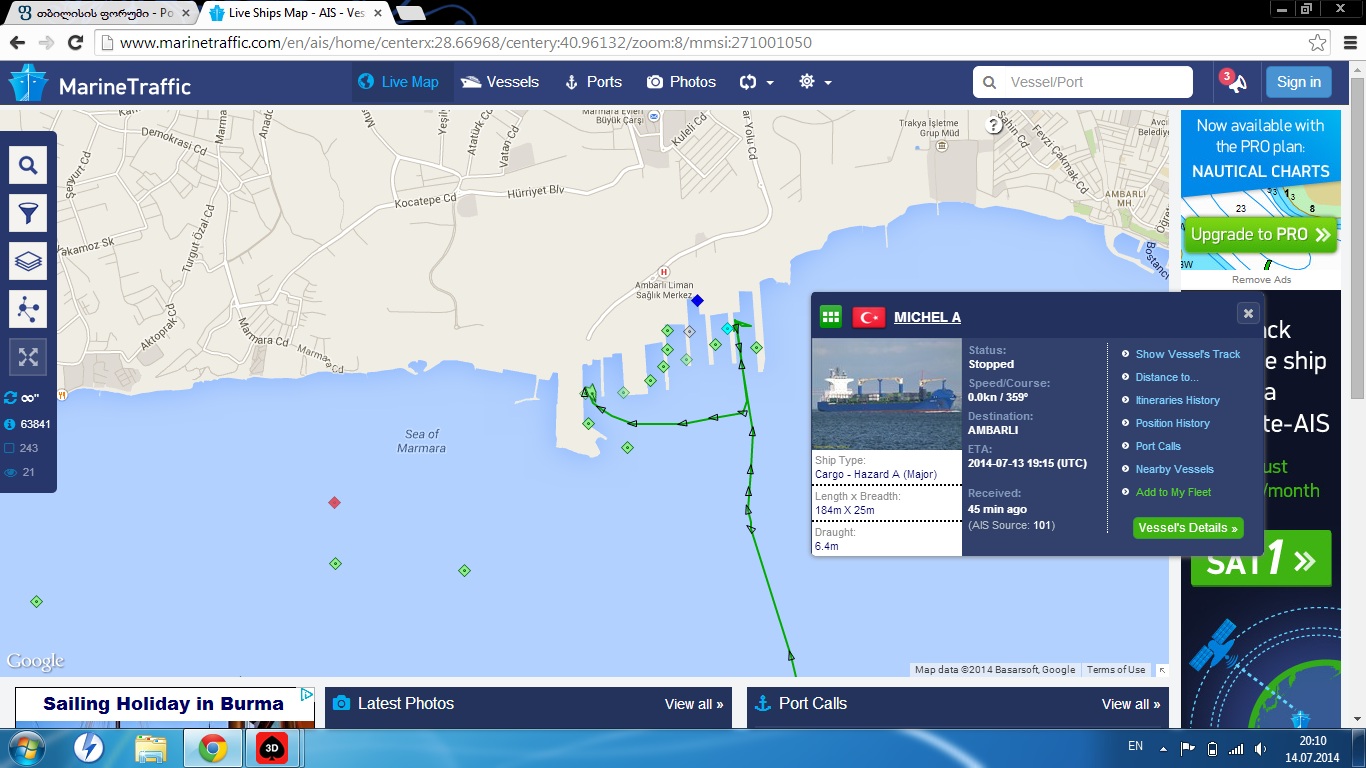
Task: Click the browser Forward arrow
Action: pos(46,43)
